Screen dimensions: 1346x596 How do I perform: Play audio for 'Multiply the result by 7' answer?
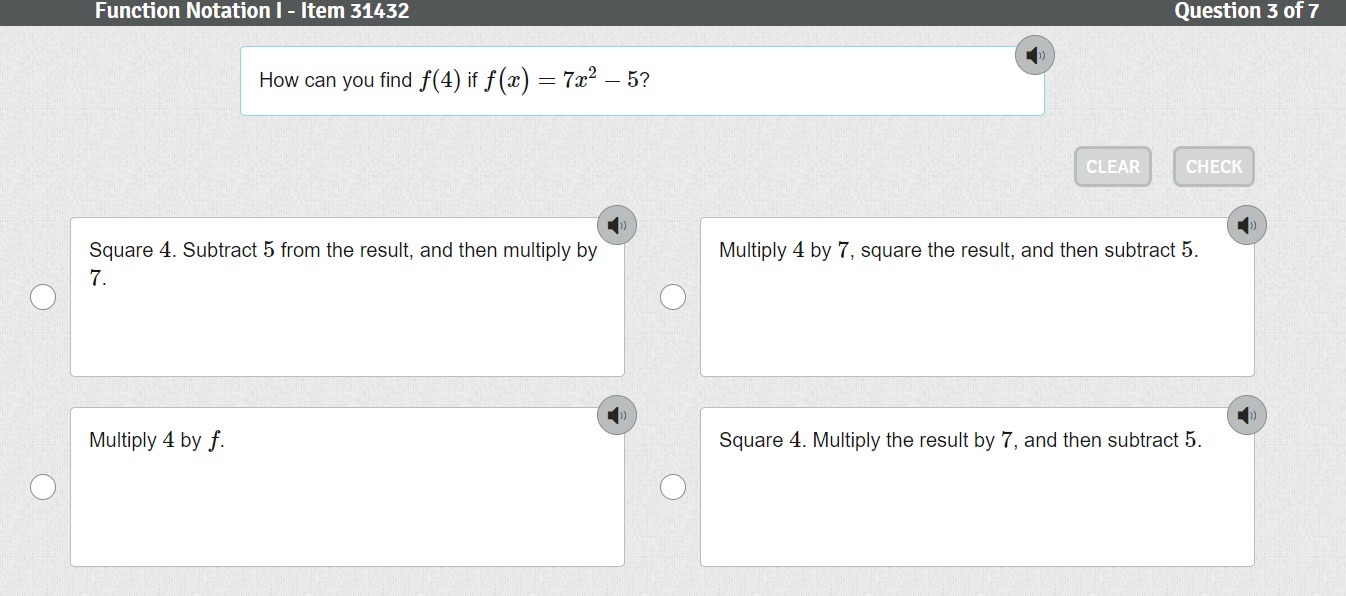point(1246,414)
